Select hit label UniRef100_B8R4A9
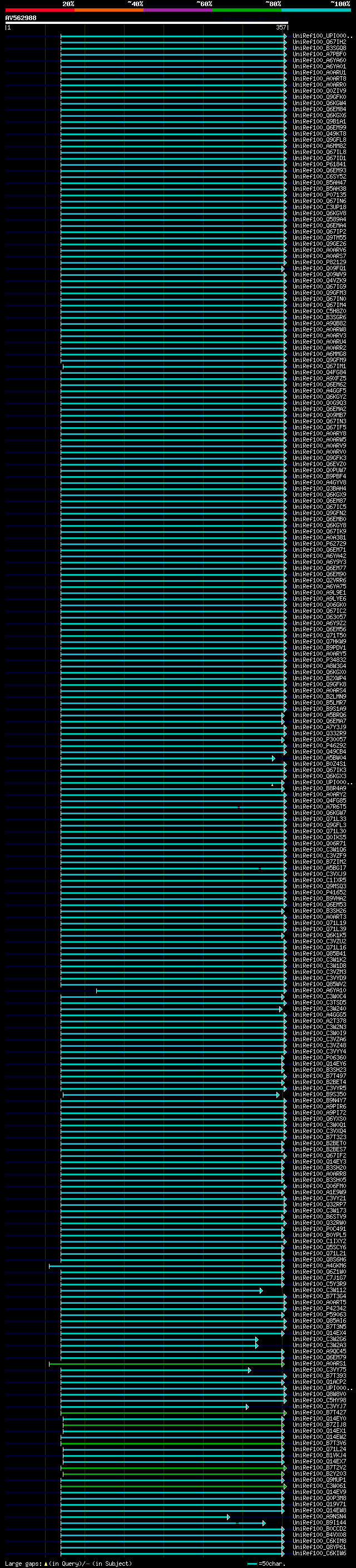Image resolution: width=356 pixels, height=1568 pixels. 319,788
